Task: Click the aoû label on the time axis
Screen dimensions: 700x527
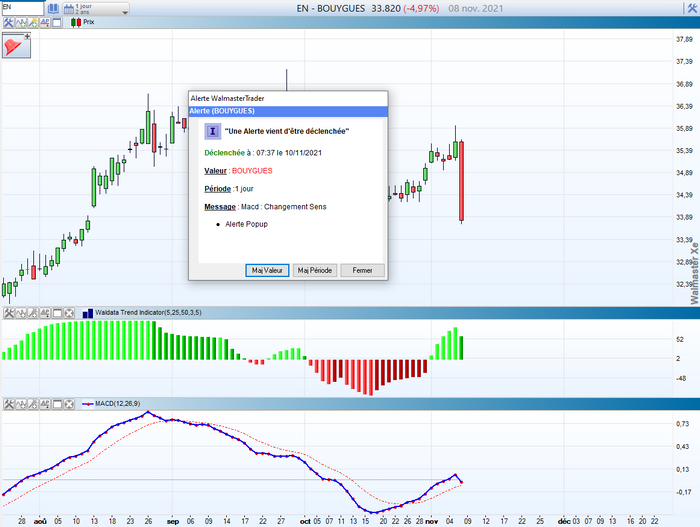Action: [40, 521]
